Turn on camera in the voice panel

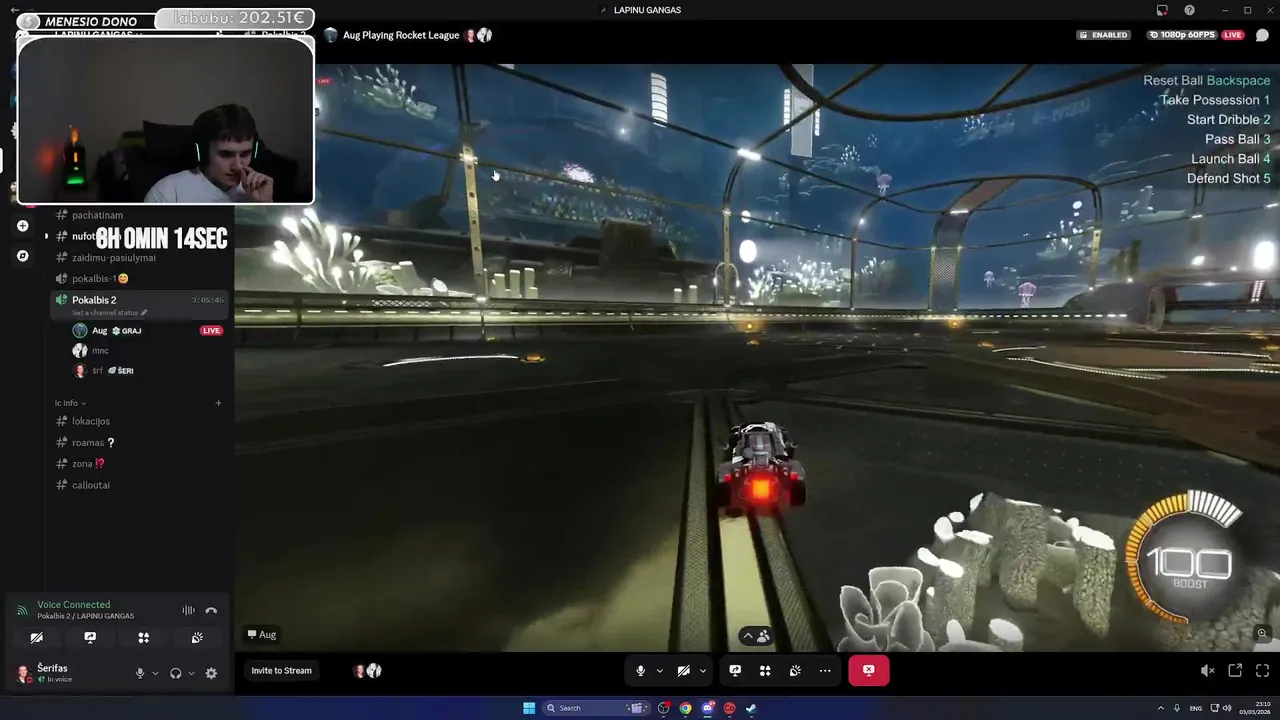(36, 637)
